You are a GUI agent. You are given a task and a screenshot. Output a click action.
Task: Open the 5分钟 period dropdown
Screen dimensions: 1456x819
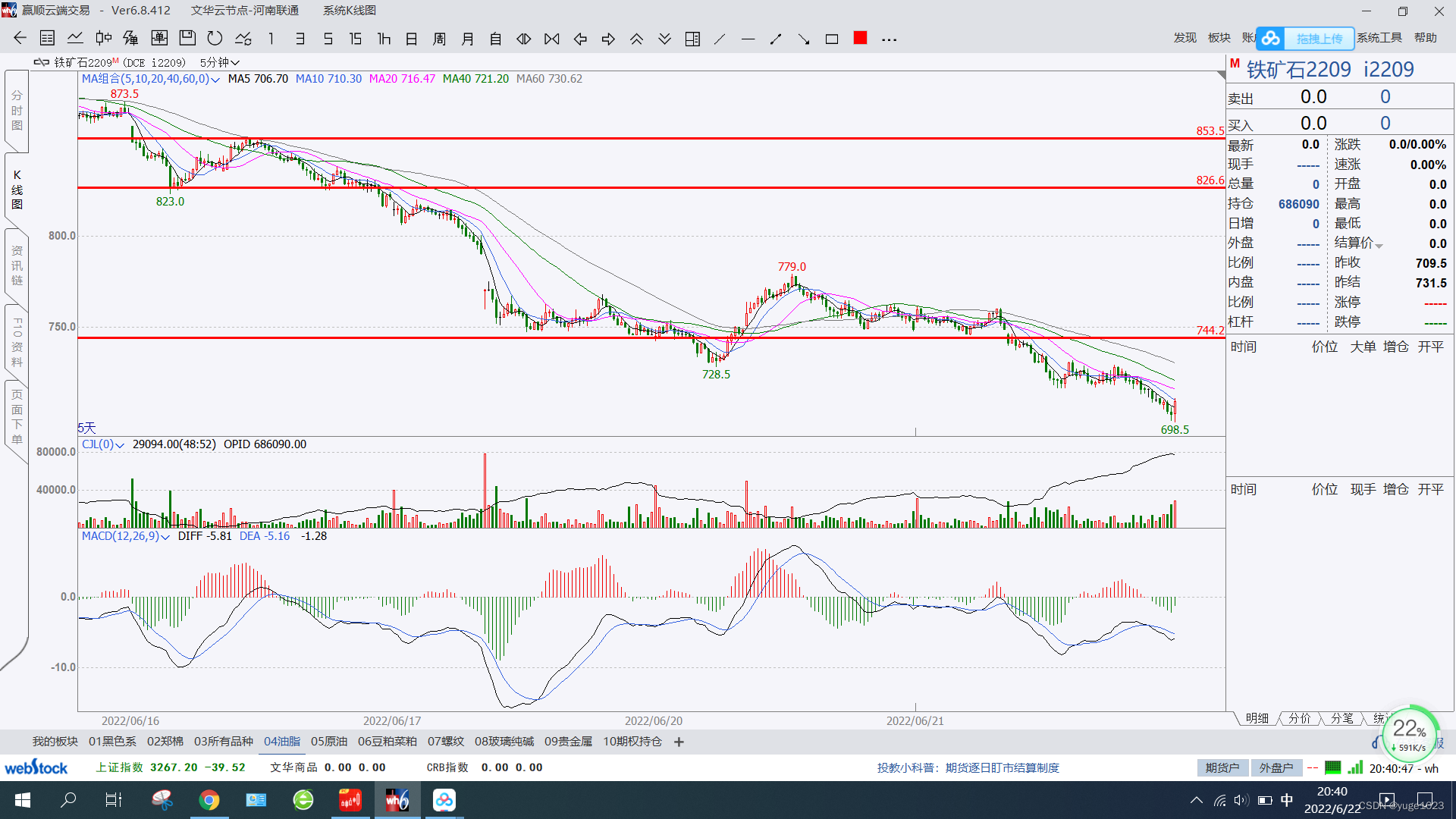[220, 62]
